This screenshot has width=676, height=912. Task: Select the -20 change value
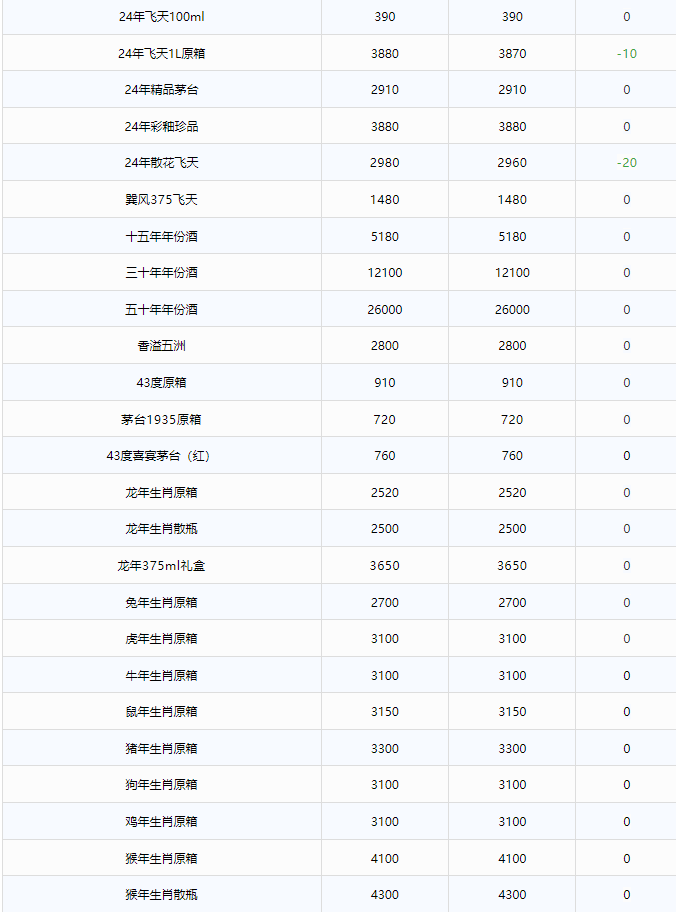(x=627, y=162)
